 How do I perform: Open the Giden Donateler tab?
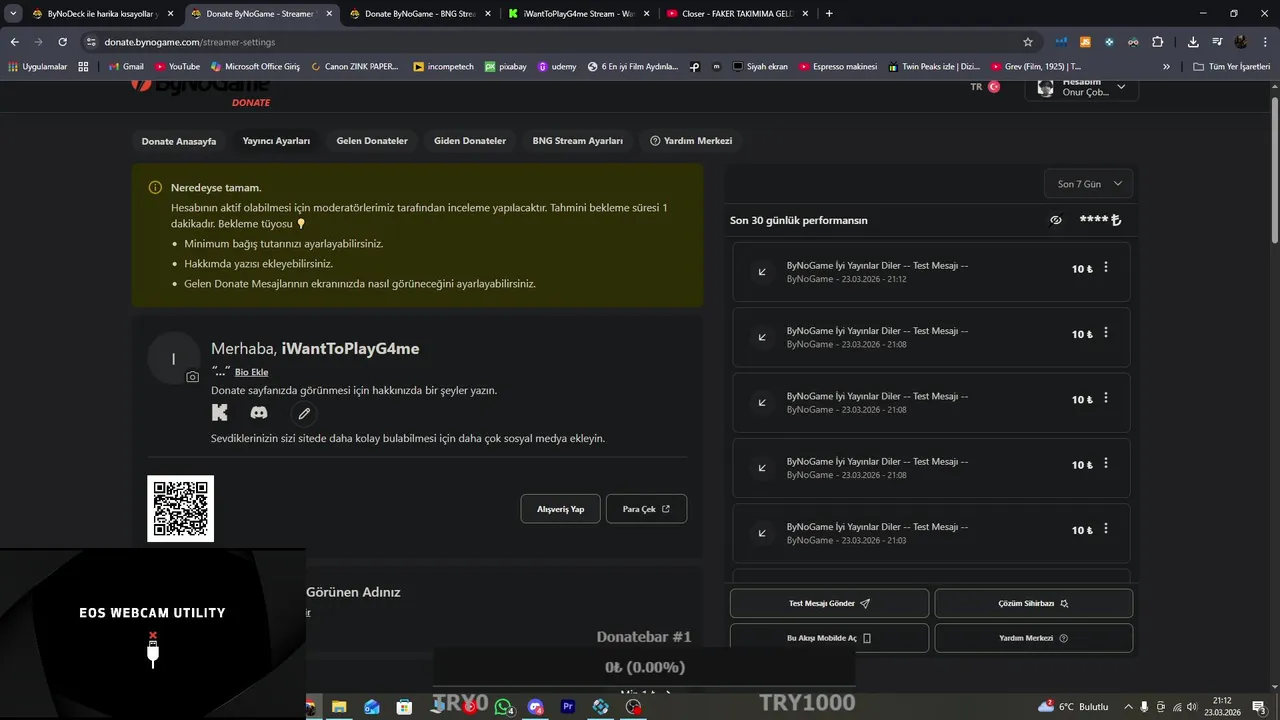pos(470,141)
